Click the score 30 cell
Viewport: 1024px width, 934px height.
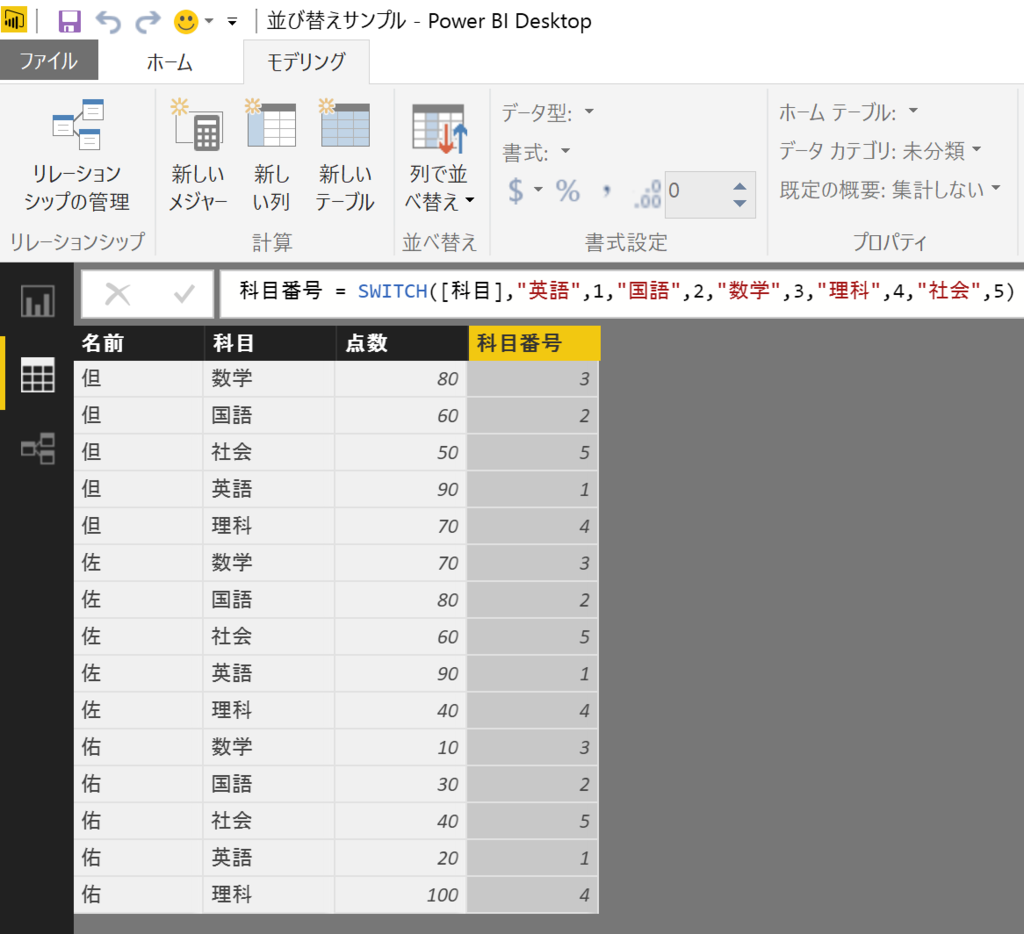(x=401, y=784)
